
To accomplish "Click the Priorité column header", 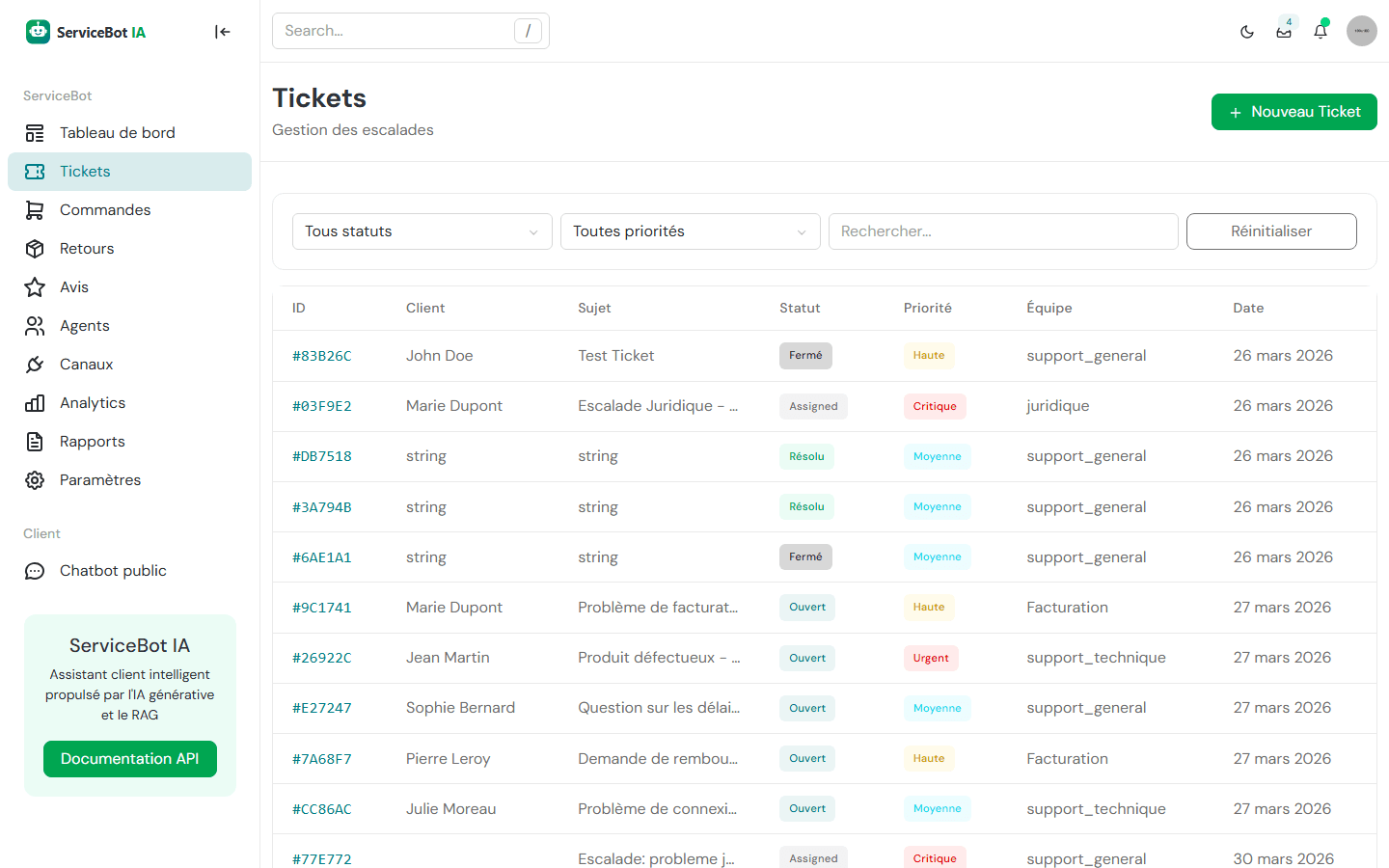I will tap(928, 308).
